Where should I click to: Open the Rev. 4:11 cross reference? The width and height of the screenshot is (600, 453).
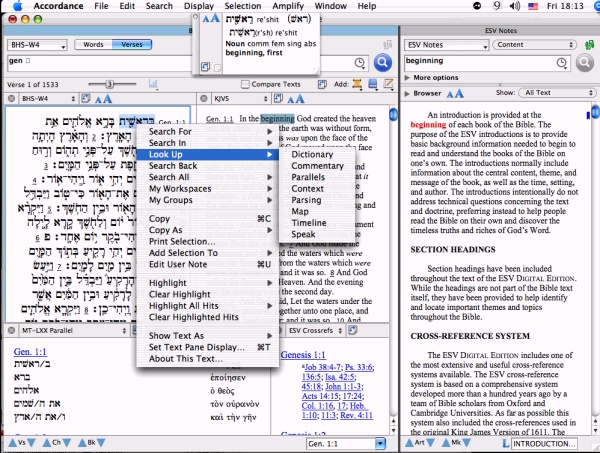click(x=356, y=416)
